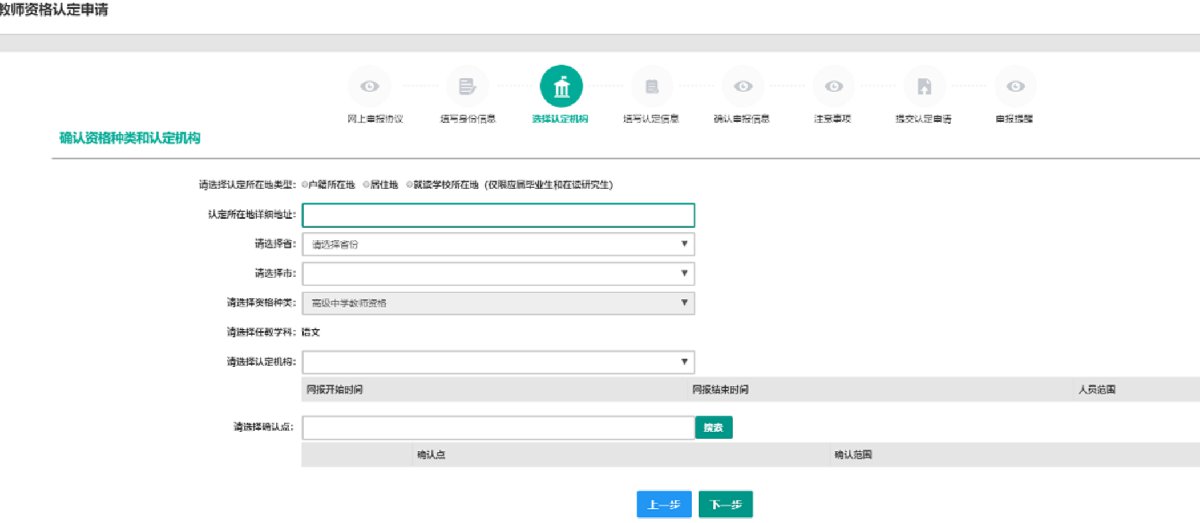
Task: Click the 请选择确认点 search field
Action: coord(497,428)
